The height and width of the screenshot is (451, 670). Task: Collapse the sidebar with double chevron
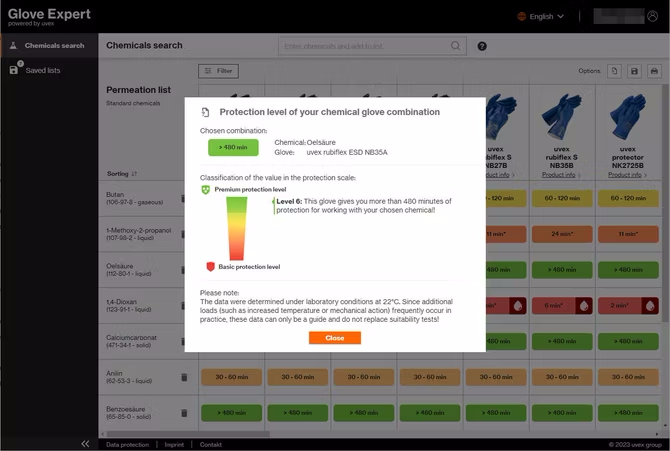[85, 444]
